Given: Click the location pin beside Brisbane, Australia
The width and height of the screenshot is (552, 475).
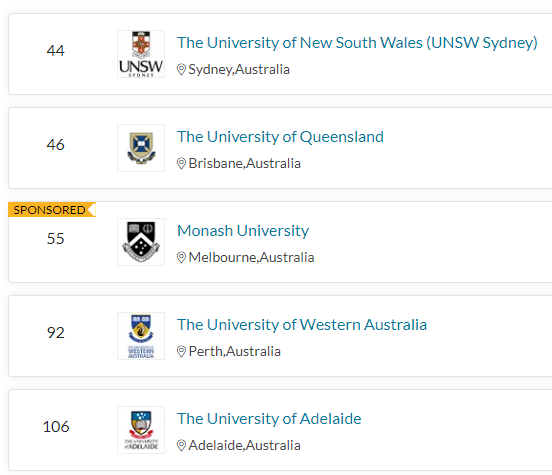Looking at the screenshot, I should click(x=181, y=163).
